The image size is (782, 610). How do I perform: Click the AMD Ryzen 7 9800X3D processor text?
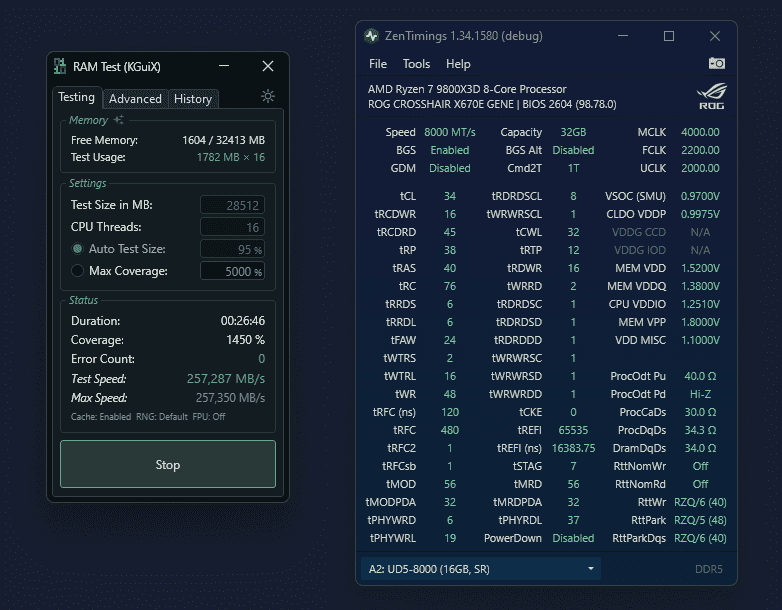[467, 89]
